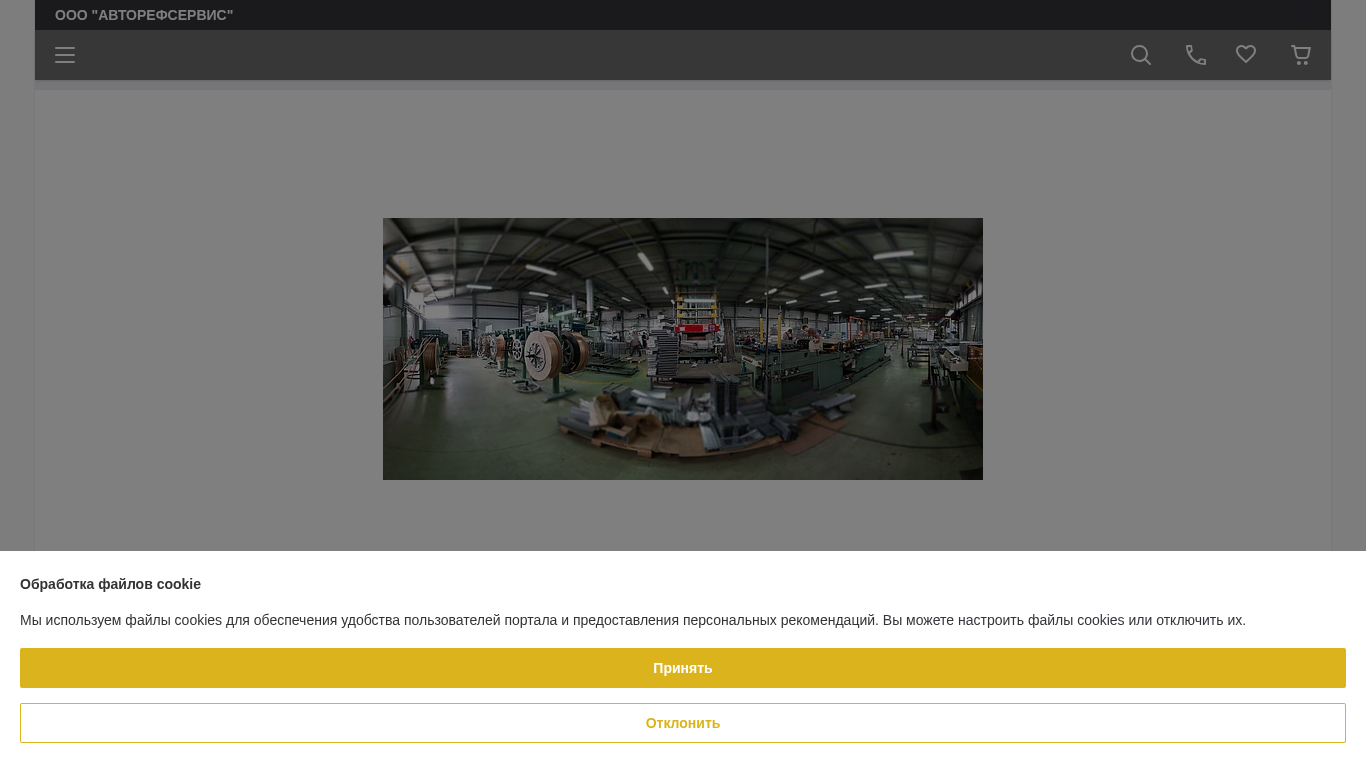Click the ООО "АВТОРЕФСЕРВИС" company title
The width and height of the screenshot is (1366, 768).
(144, 15)
